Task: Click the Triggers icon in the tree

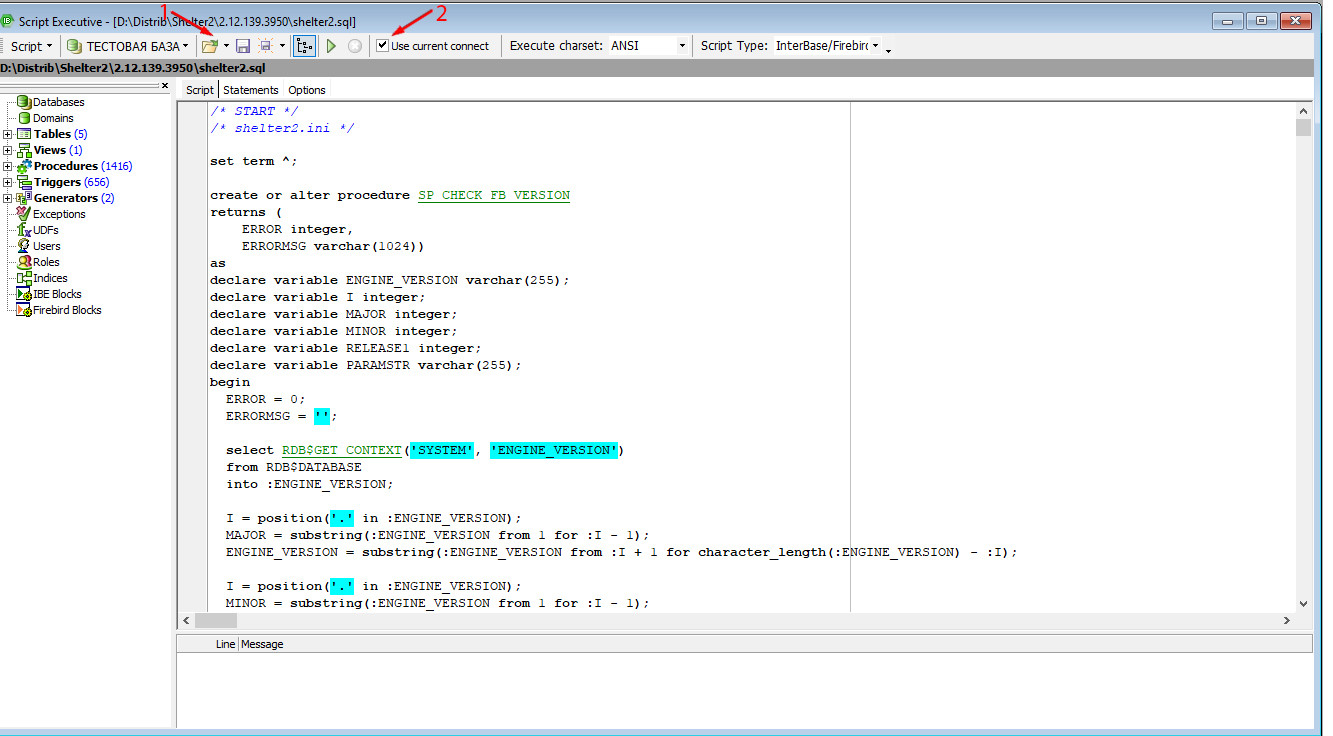Action: [x=25, y=182]
